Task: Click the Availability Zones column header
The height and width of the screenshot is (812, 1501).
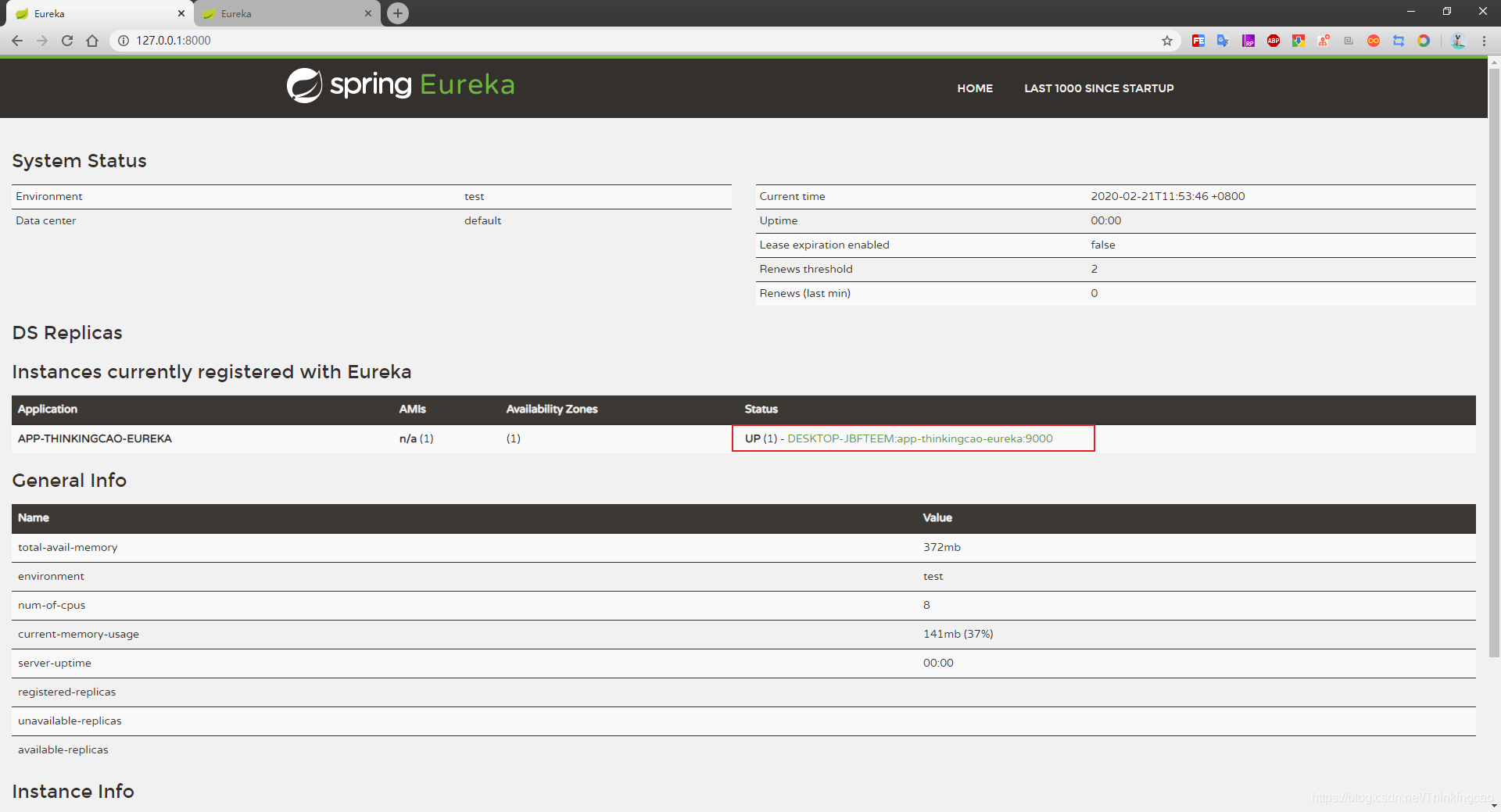Action: 552,409
